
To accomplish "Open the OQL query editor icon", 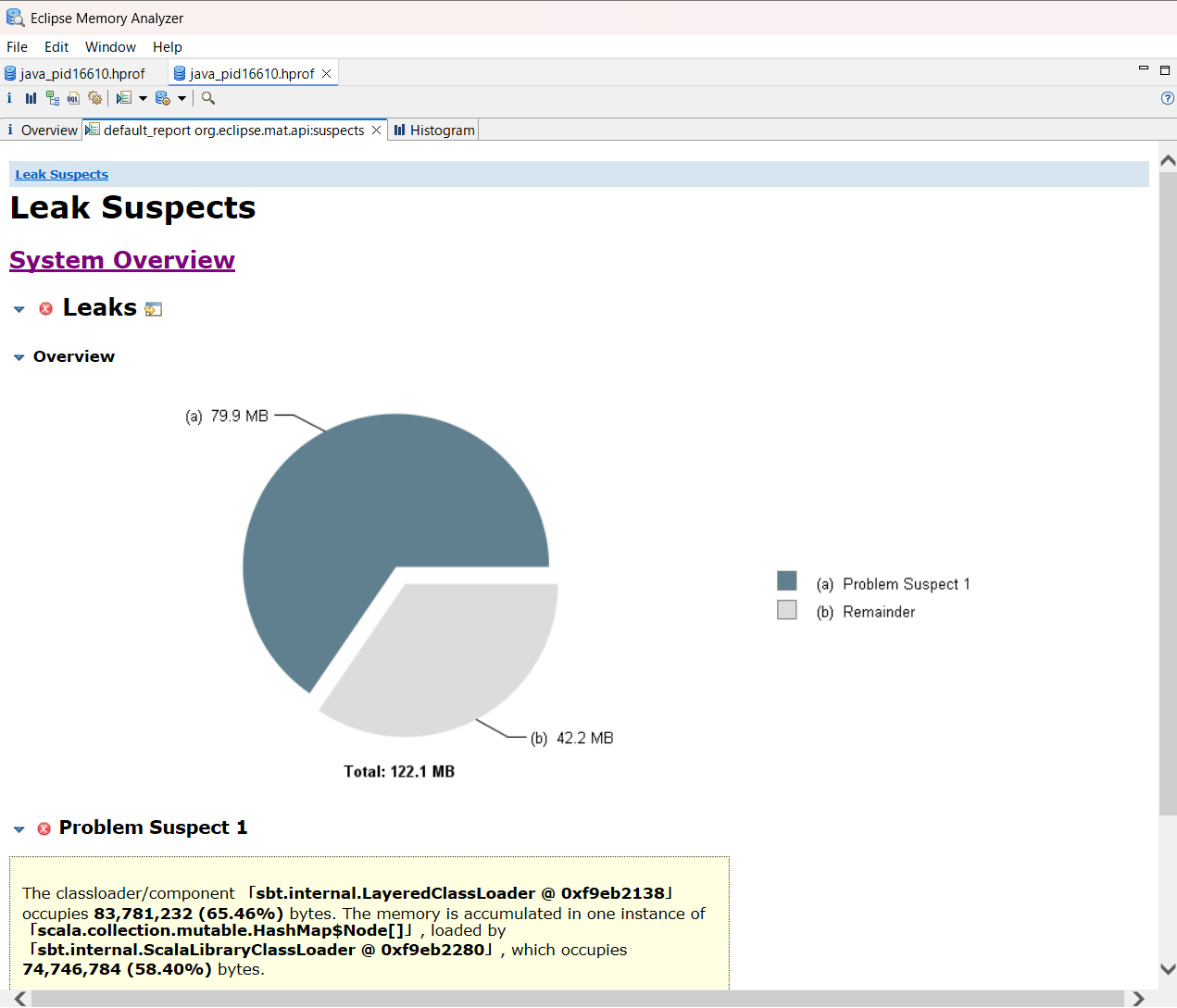I will [74, 98].
